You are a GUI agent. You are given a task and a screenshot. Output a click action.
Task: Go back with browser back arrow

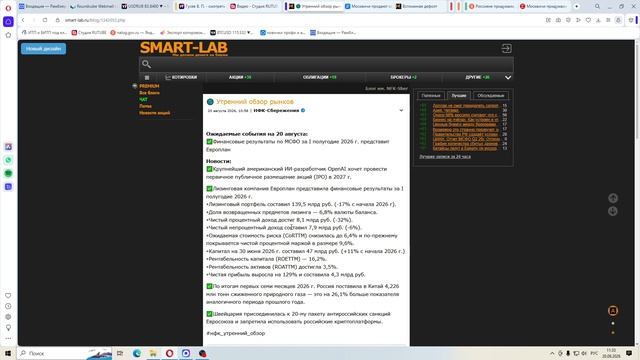pos(23,20)
